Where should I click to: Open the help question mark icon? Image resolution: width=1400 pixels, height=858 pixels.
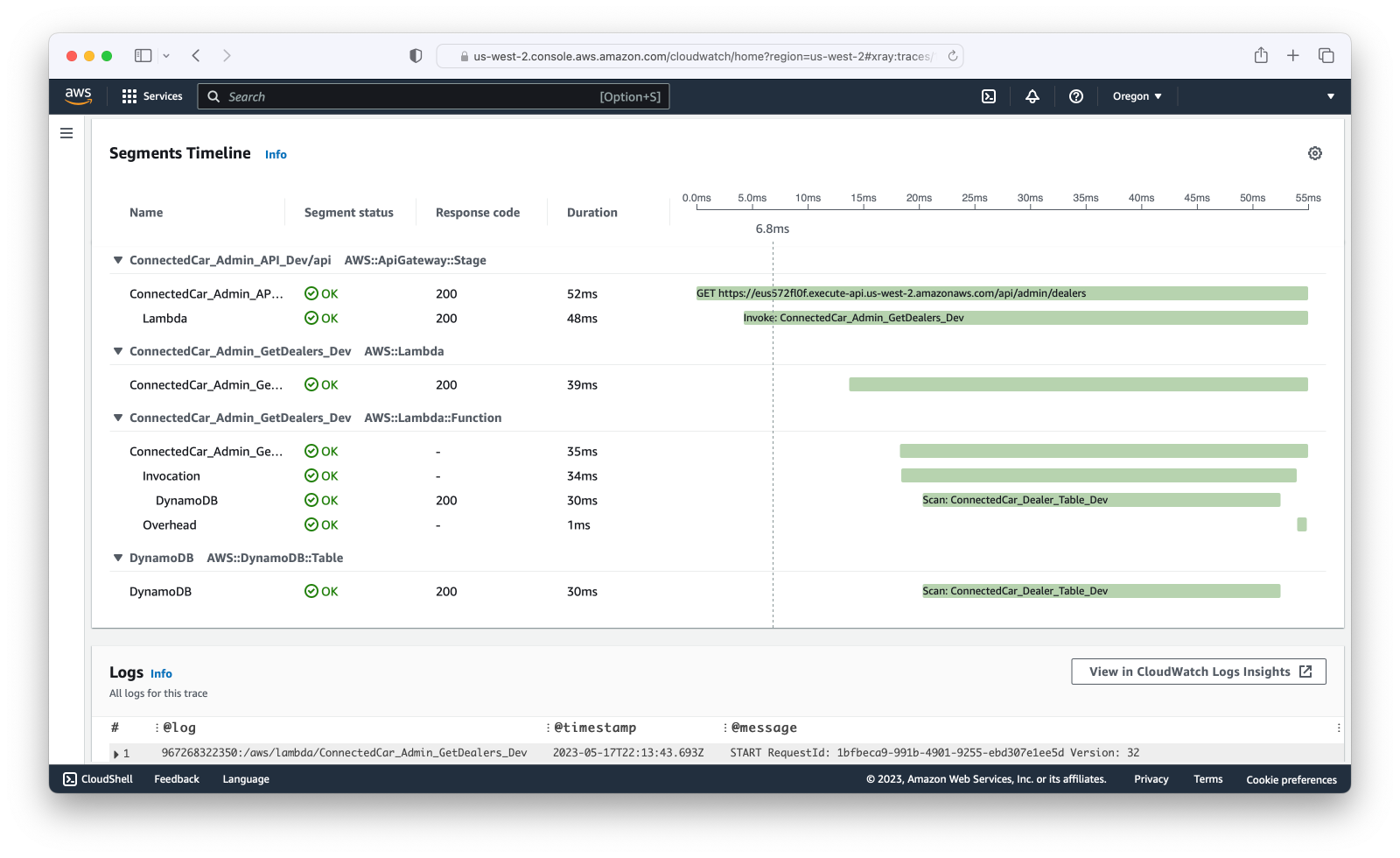pos(1076,96)
